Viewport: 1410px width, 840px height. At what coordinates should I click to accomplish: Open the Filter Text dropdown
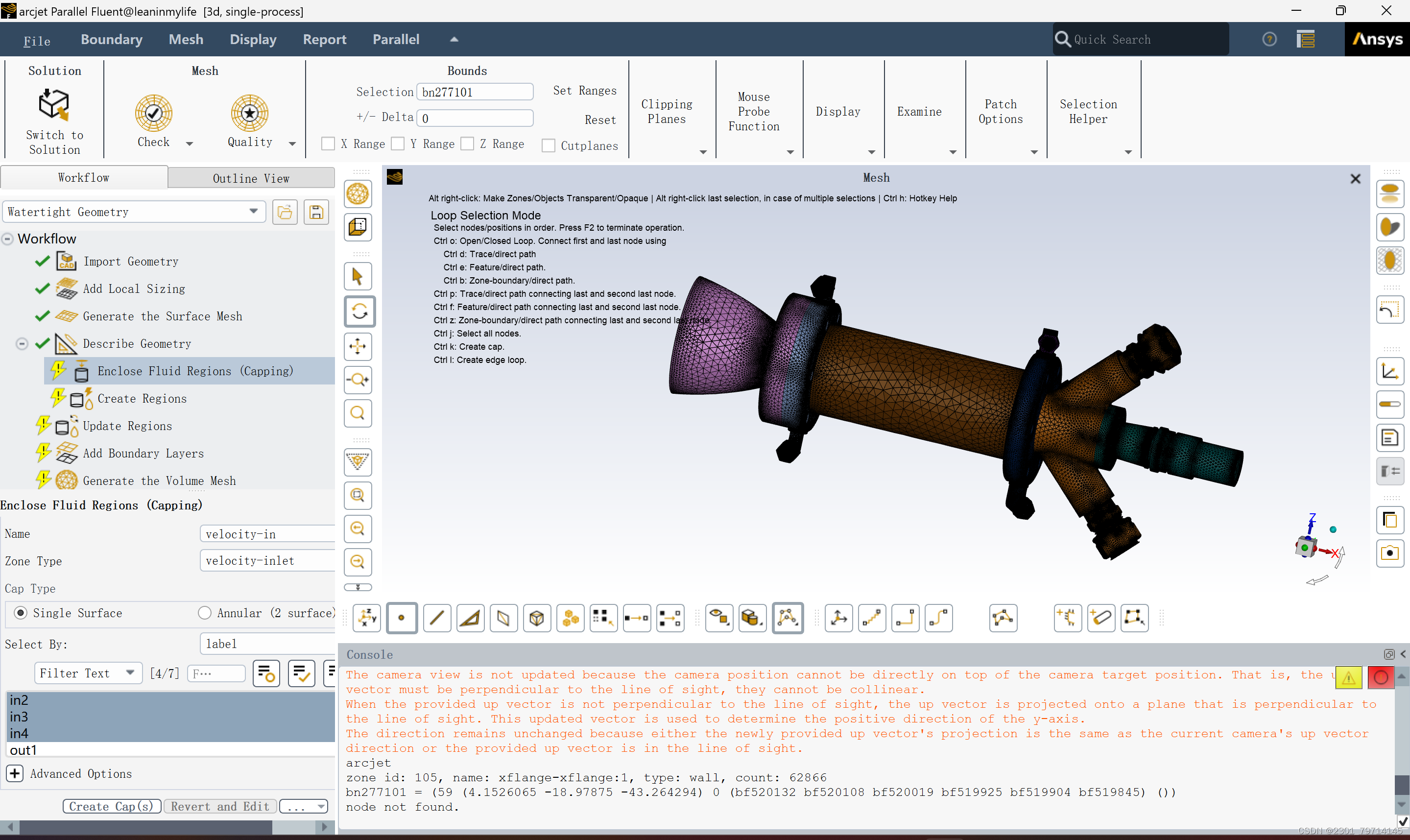(x=130, y=673)
